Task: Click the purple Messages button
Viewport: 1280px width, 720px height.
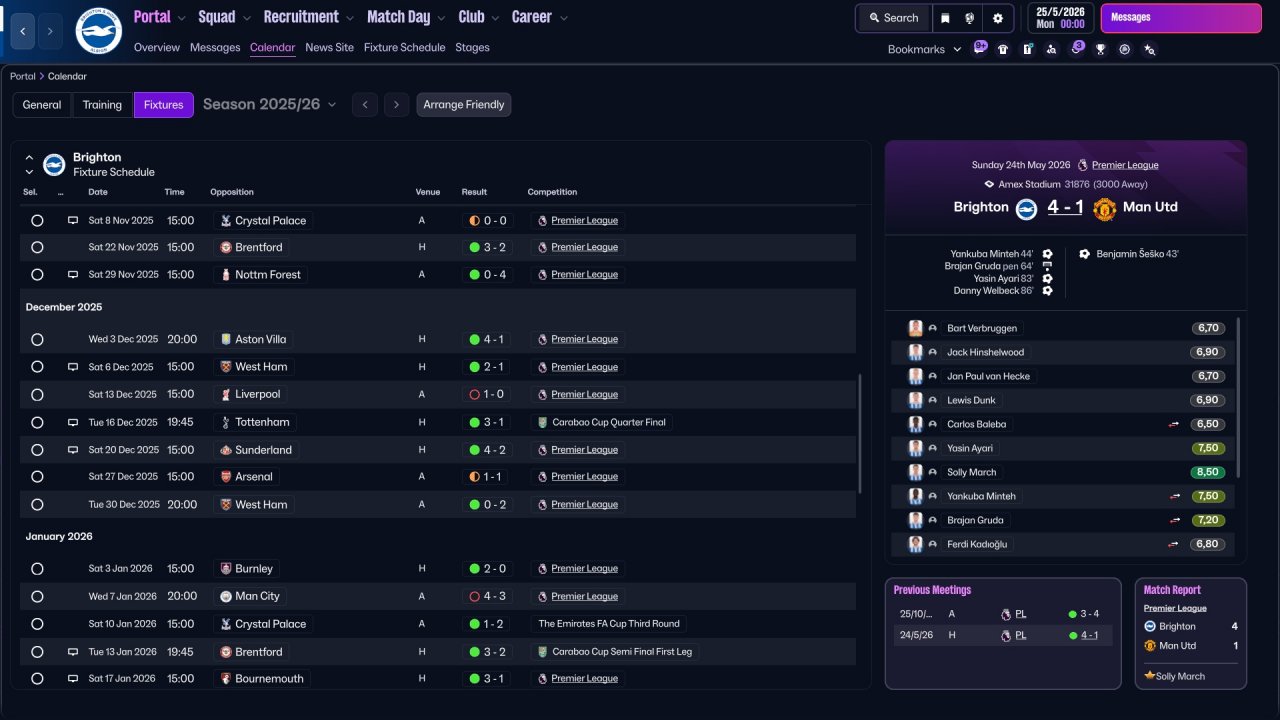Action: tap(1181, 18)
